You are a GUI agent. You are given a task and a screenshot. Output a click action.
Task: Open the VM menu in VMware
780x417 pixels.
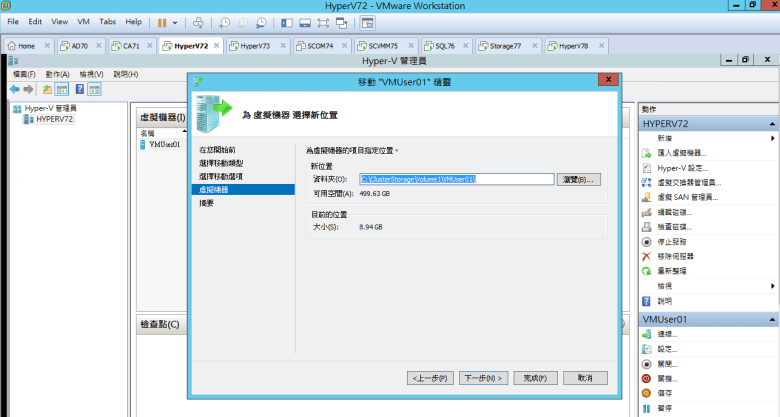(83, 21)
